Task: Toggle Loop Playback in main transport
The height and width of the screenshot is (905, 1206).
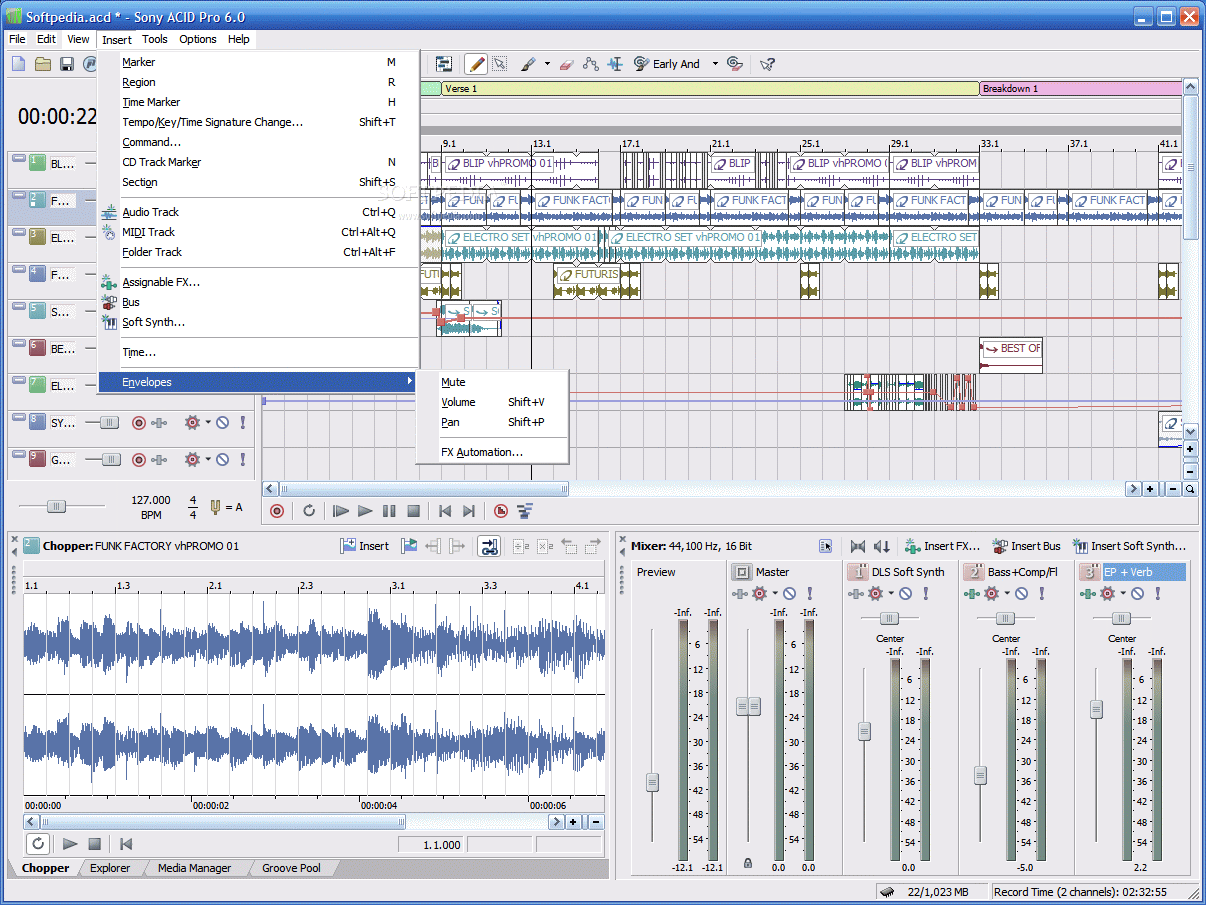Action: tap(310, 511)
